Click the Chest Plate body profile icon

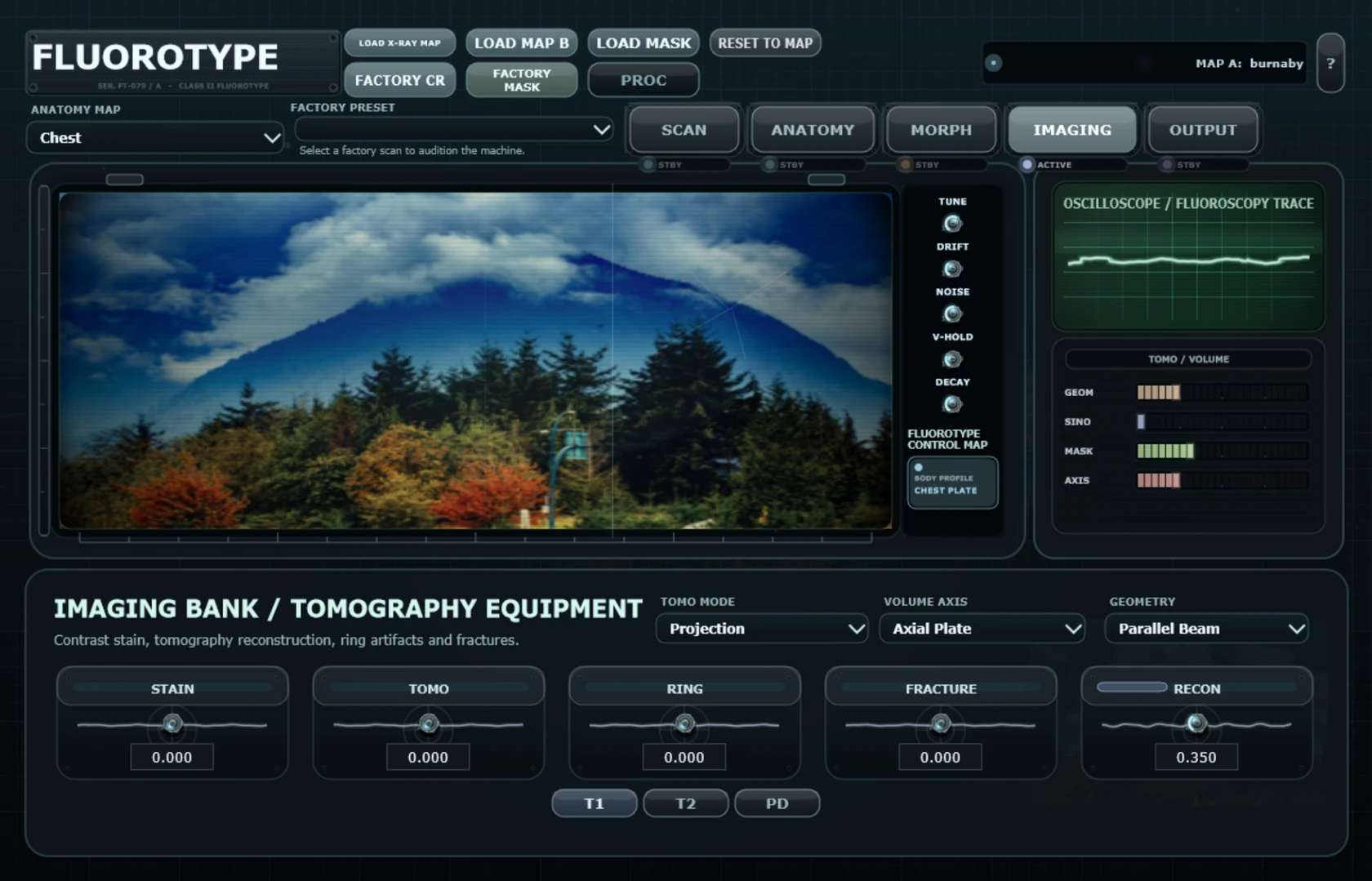(x=952, y=483)
